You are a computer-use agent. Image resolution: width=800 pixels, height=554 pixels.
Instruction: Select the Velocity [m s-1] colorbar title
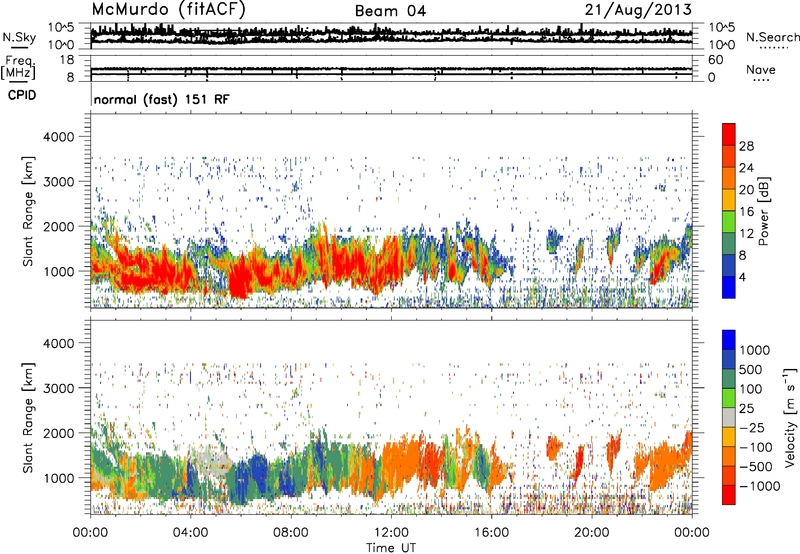click(790, 417)
